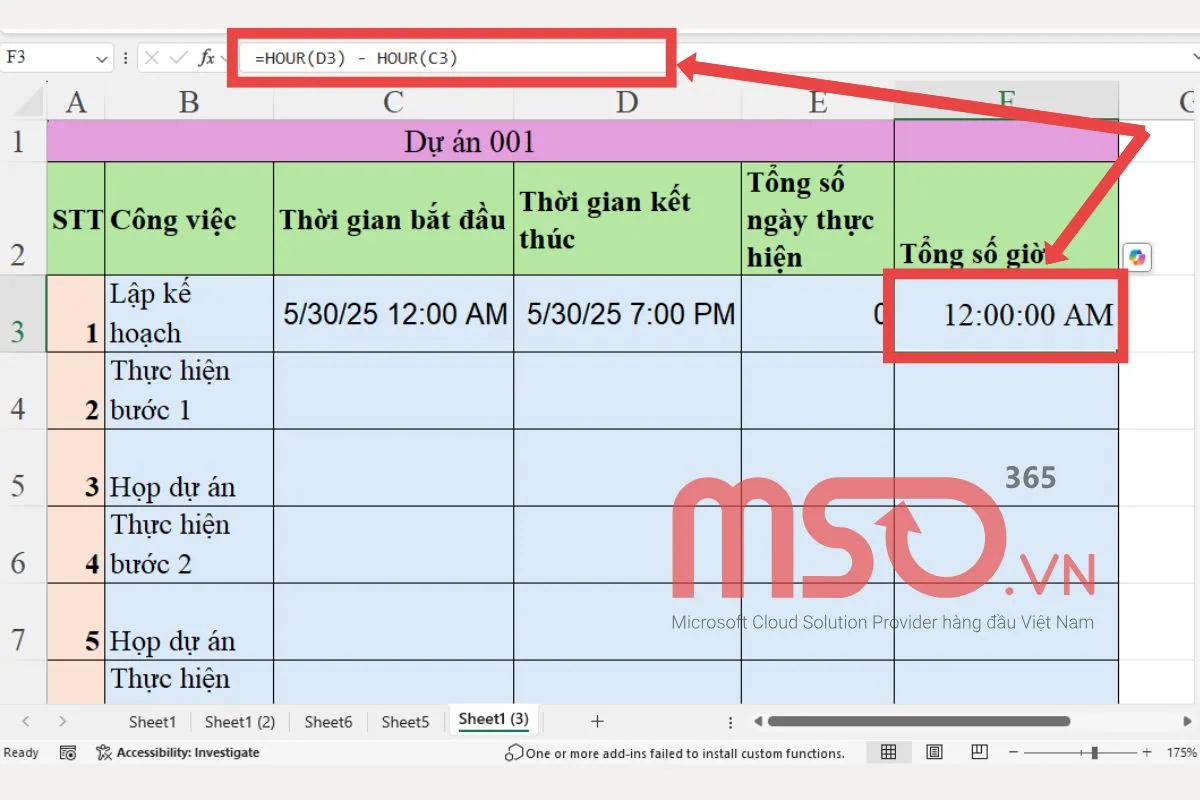1200x800 pixels.
Task: Open the Name Box dropdown arrow
Action: [x=102, y=57]
